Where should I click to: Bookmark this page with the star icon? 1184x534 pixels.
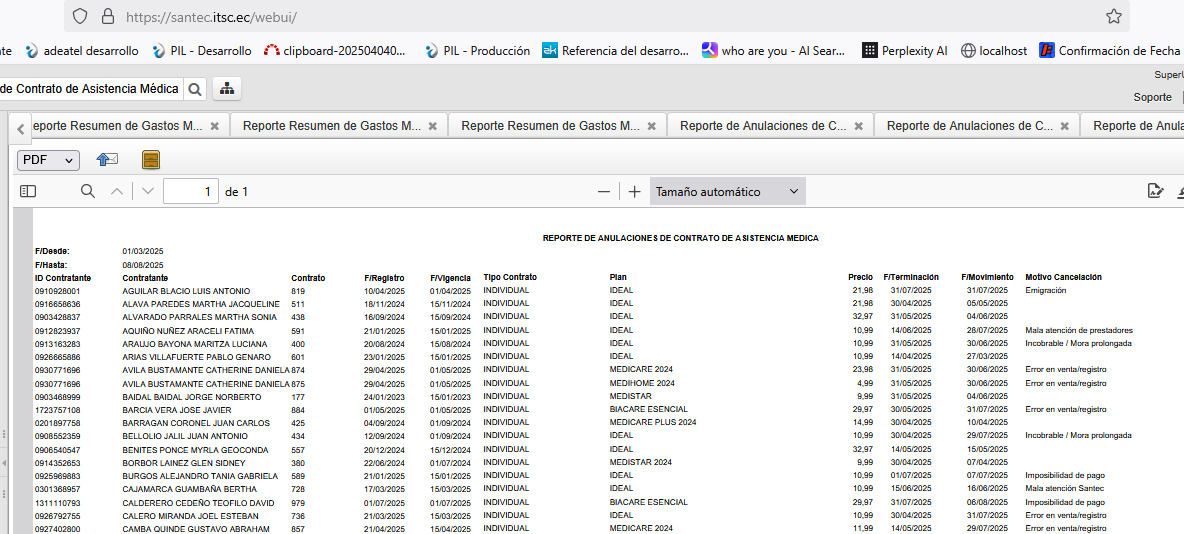click(1113, 16)
